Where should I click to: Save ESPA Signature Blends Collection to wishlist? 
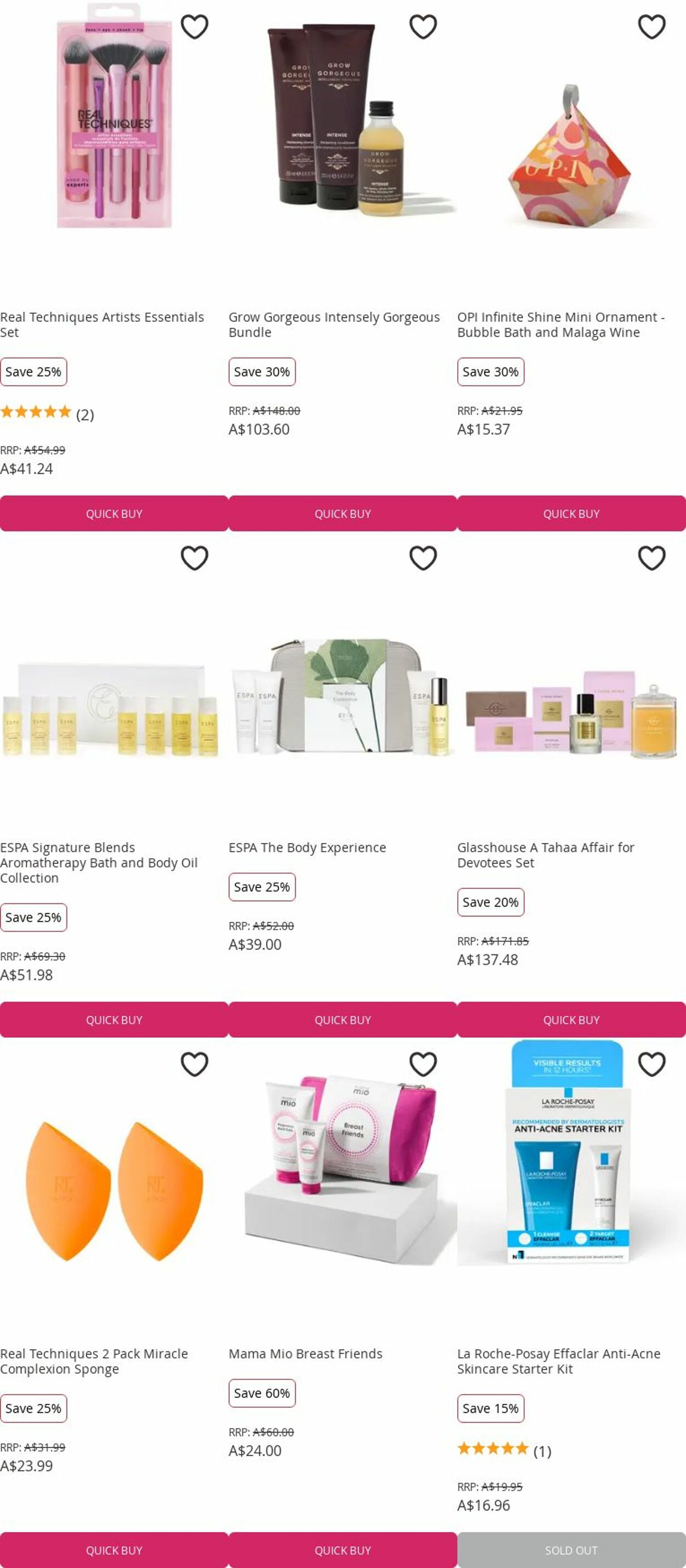click(x=194, y=558)
